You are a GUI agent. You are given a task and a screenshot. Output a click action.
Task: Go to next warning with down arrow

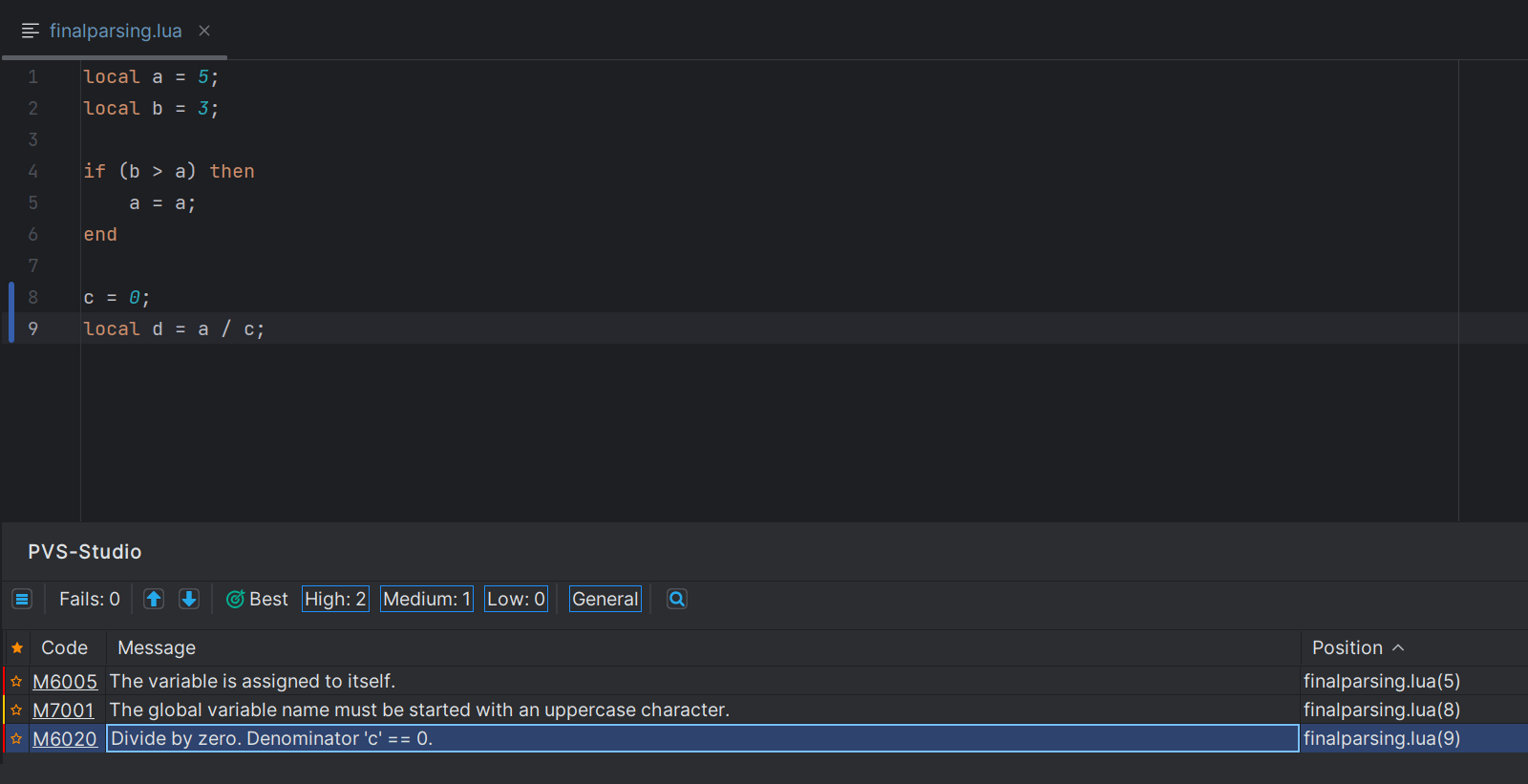click(x=189, y=599)
